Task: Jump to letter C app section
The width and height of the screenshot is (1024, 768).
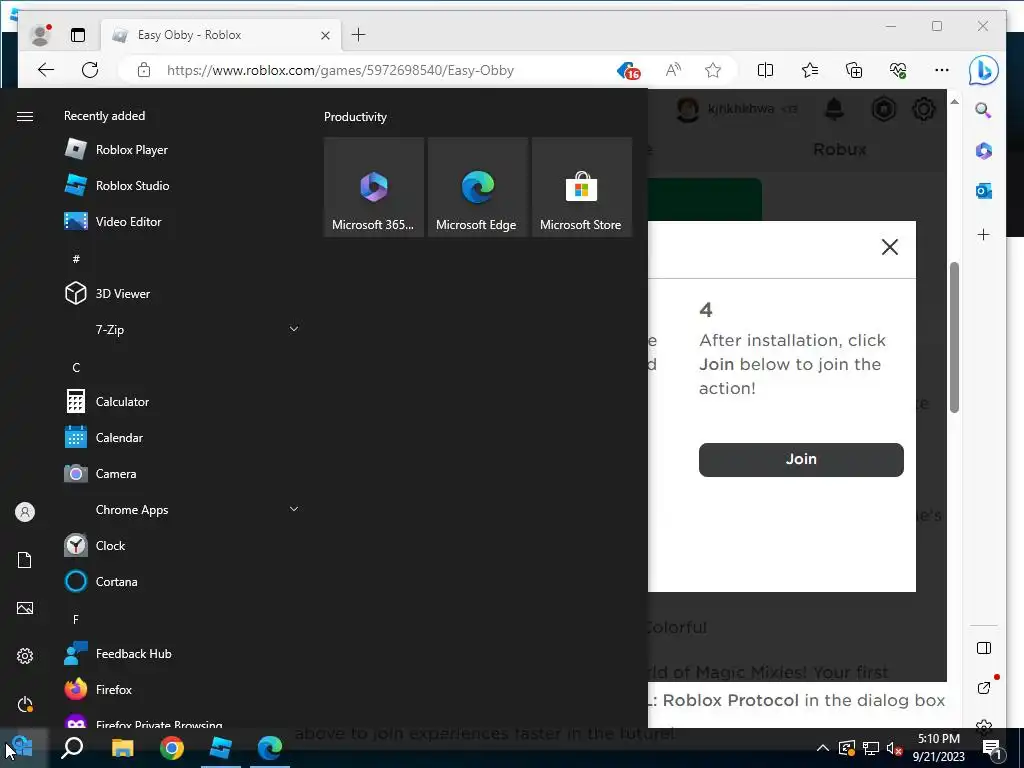Action: pyautogui.click(x=76, y=368)
